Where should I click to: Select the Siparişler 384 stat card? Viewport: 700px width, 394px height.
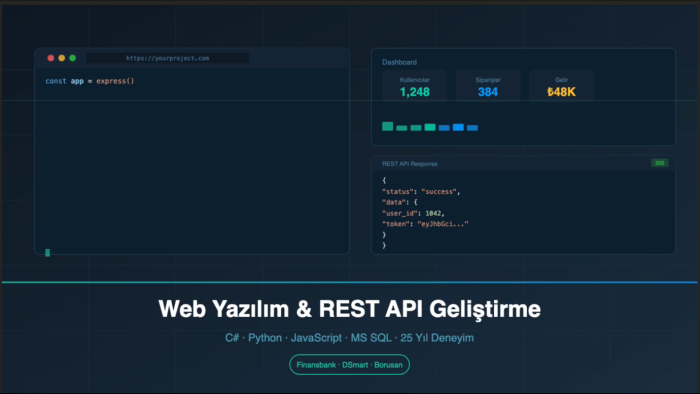point(488,86)
